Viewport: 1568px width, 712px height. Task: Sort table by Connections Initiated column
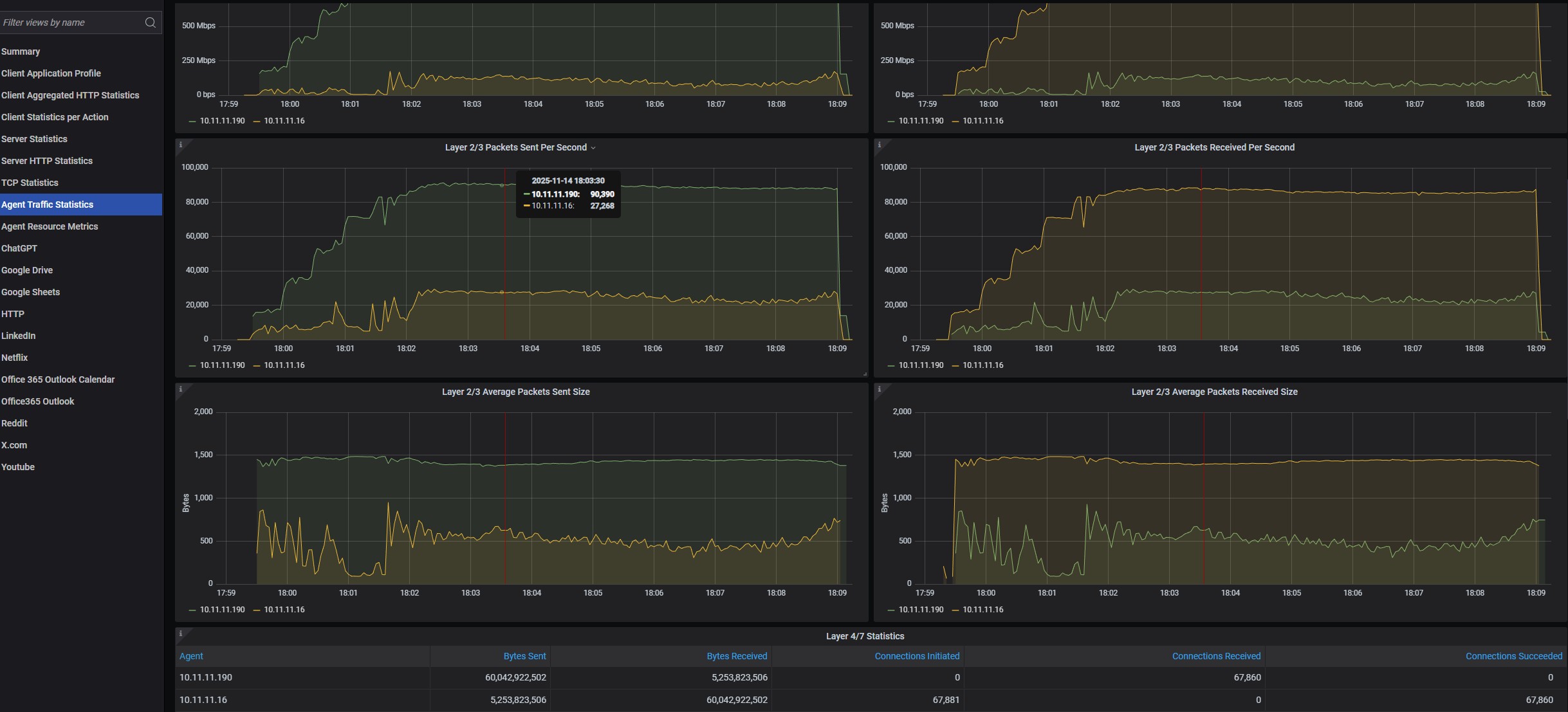[916, 656]
